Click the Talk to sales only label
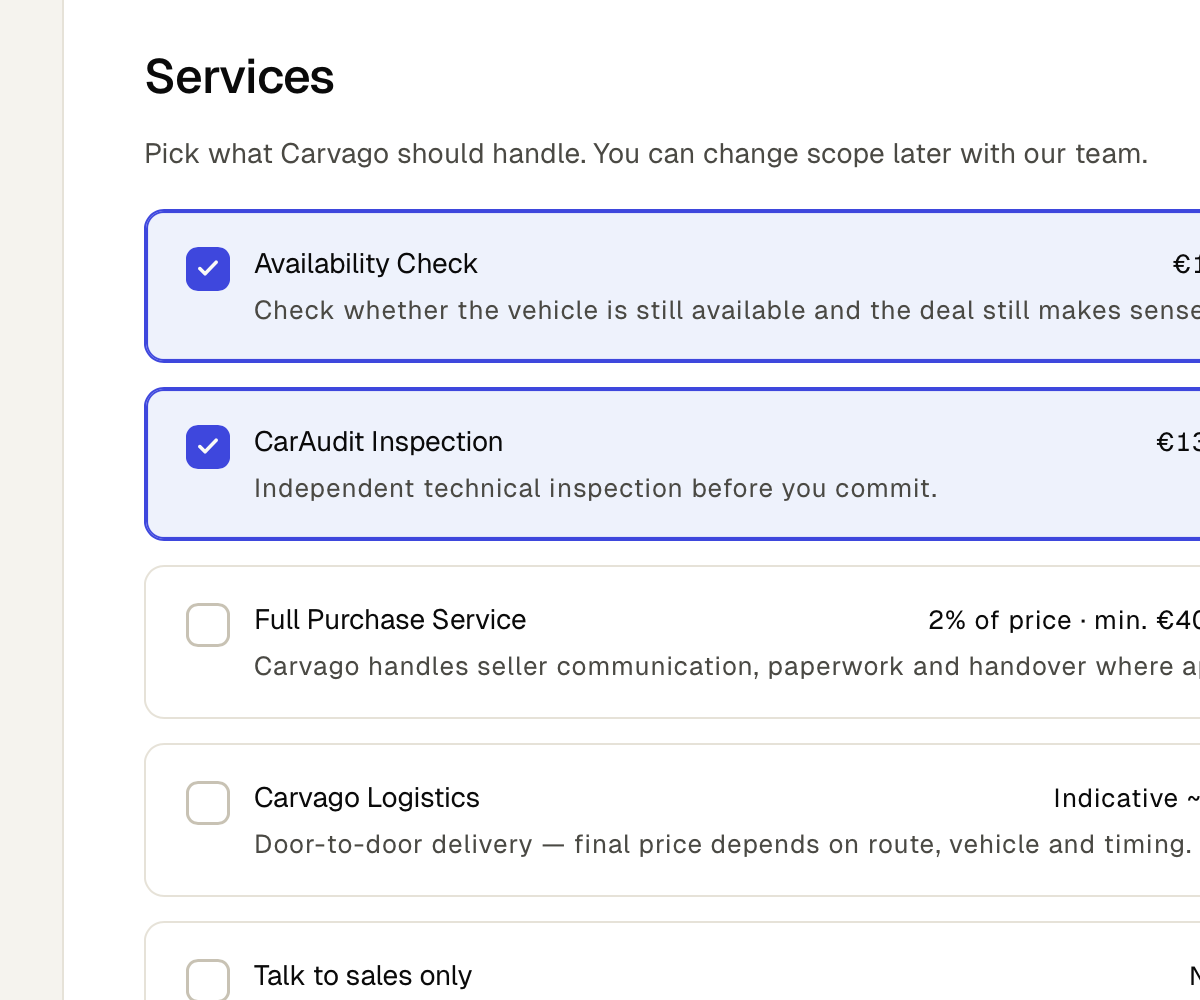Viewport: 1200px width, 1000px height. click(x=363, y=976)
